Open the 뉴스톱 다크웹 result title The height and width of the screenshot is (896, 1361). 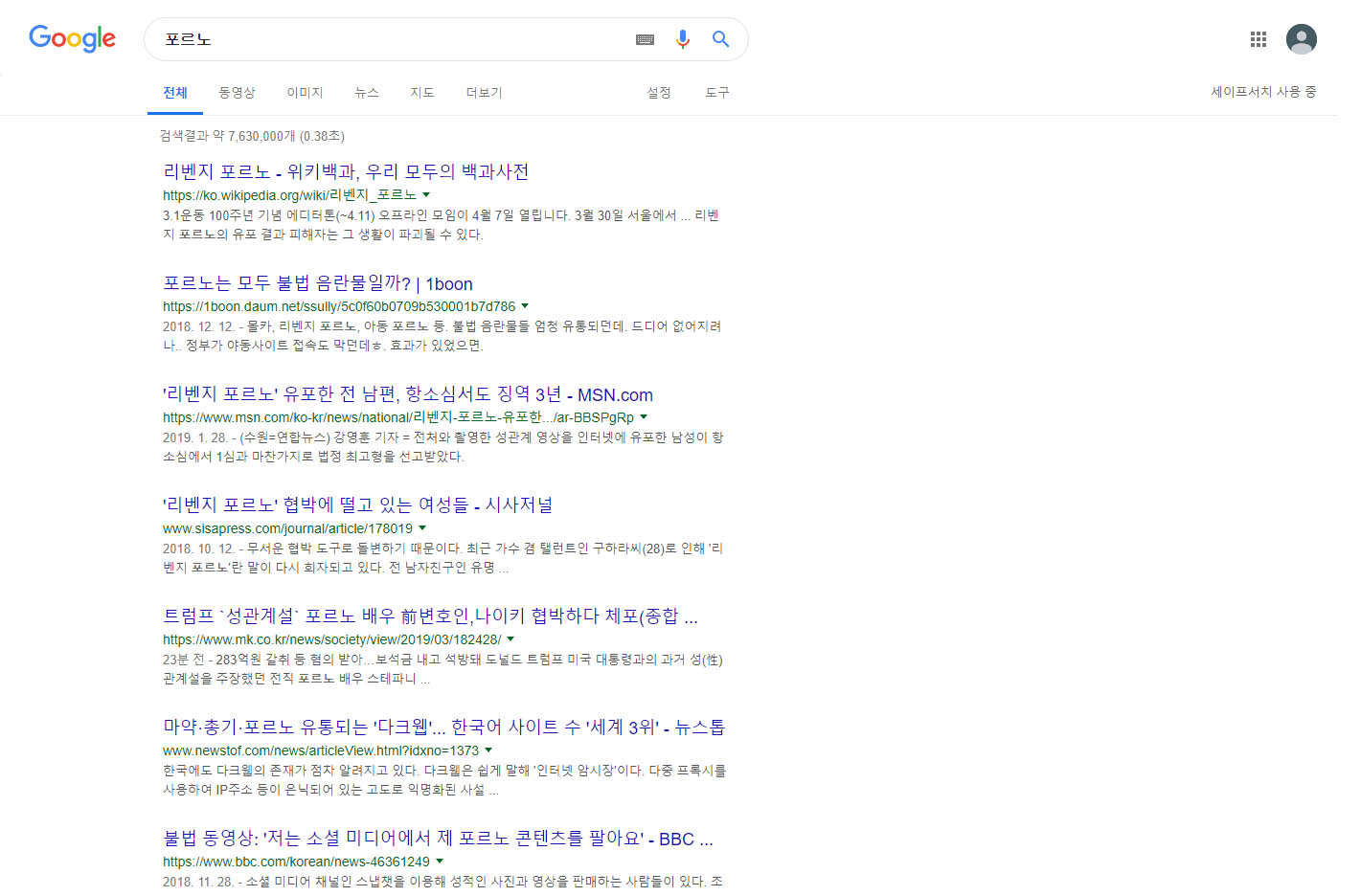coord(443,728)
